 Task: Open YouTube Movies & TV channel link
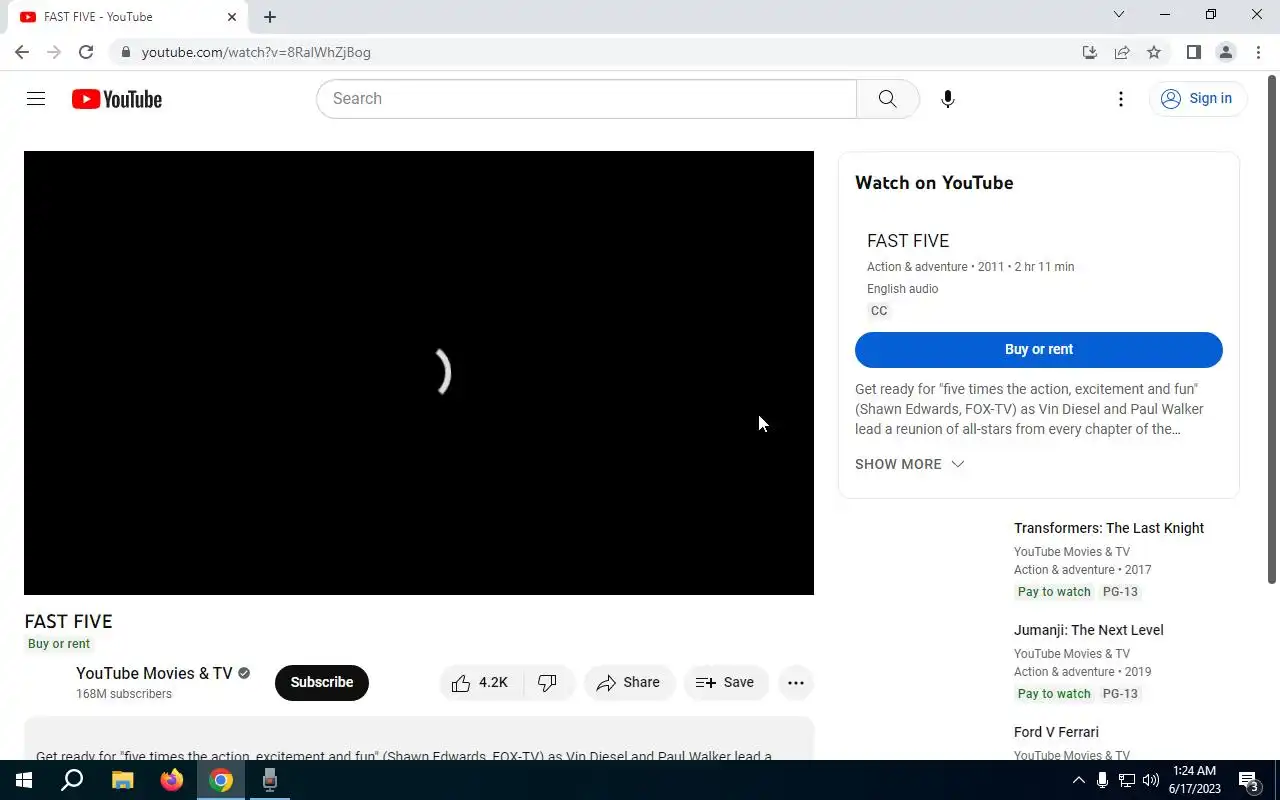pyautogui.click(x=154, y=673)
